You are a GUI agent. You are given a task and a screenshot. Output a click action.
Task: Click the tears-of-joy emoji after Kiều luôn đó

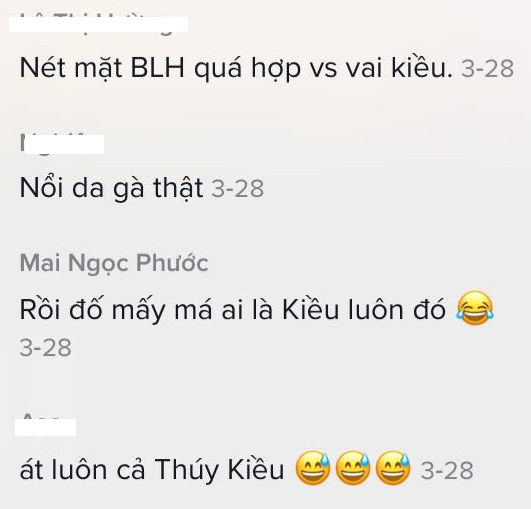[474, 308]
